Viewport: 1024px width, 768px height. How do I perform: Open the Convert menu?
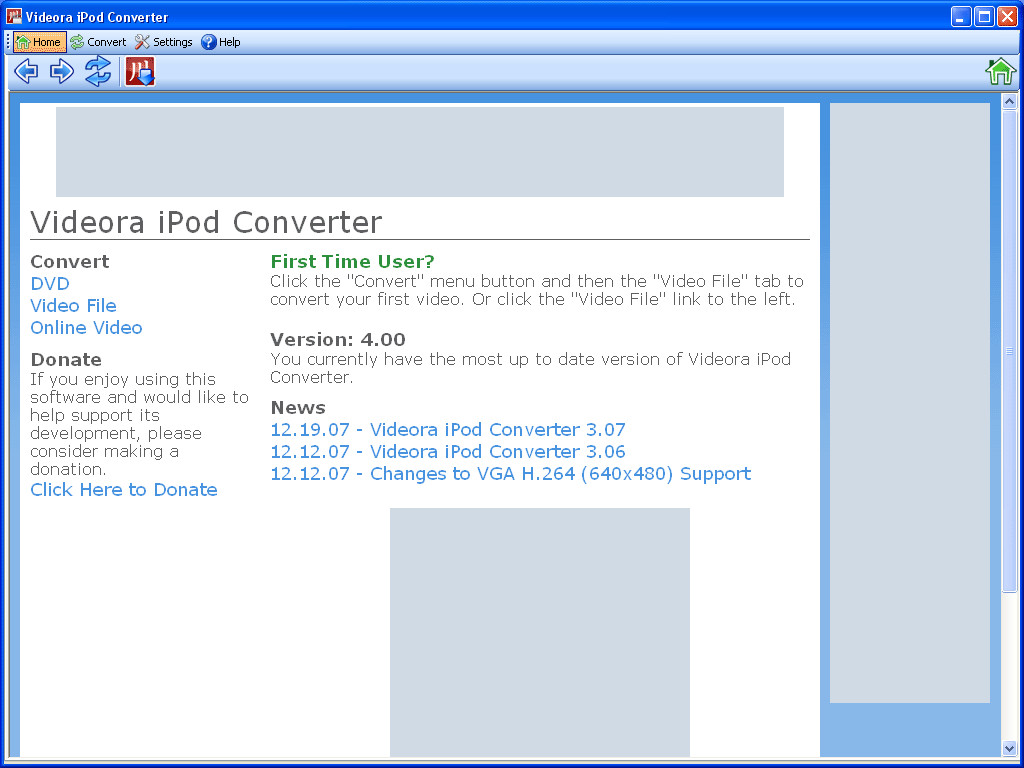coord(99,42)
